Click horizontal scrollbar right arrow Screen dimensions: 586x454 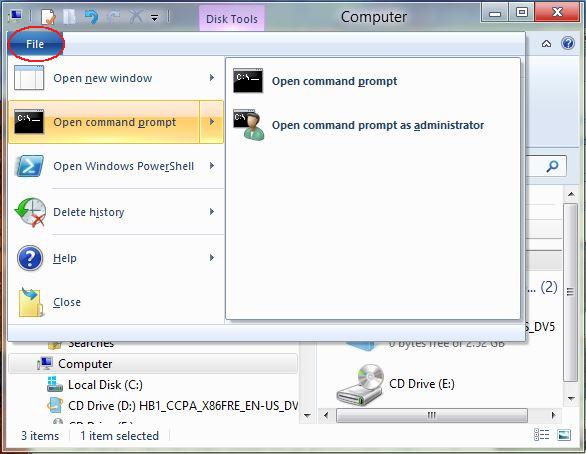tap(553, 415)
